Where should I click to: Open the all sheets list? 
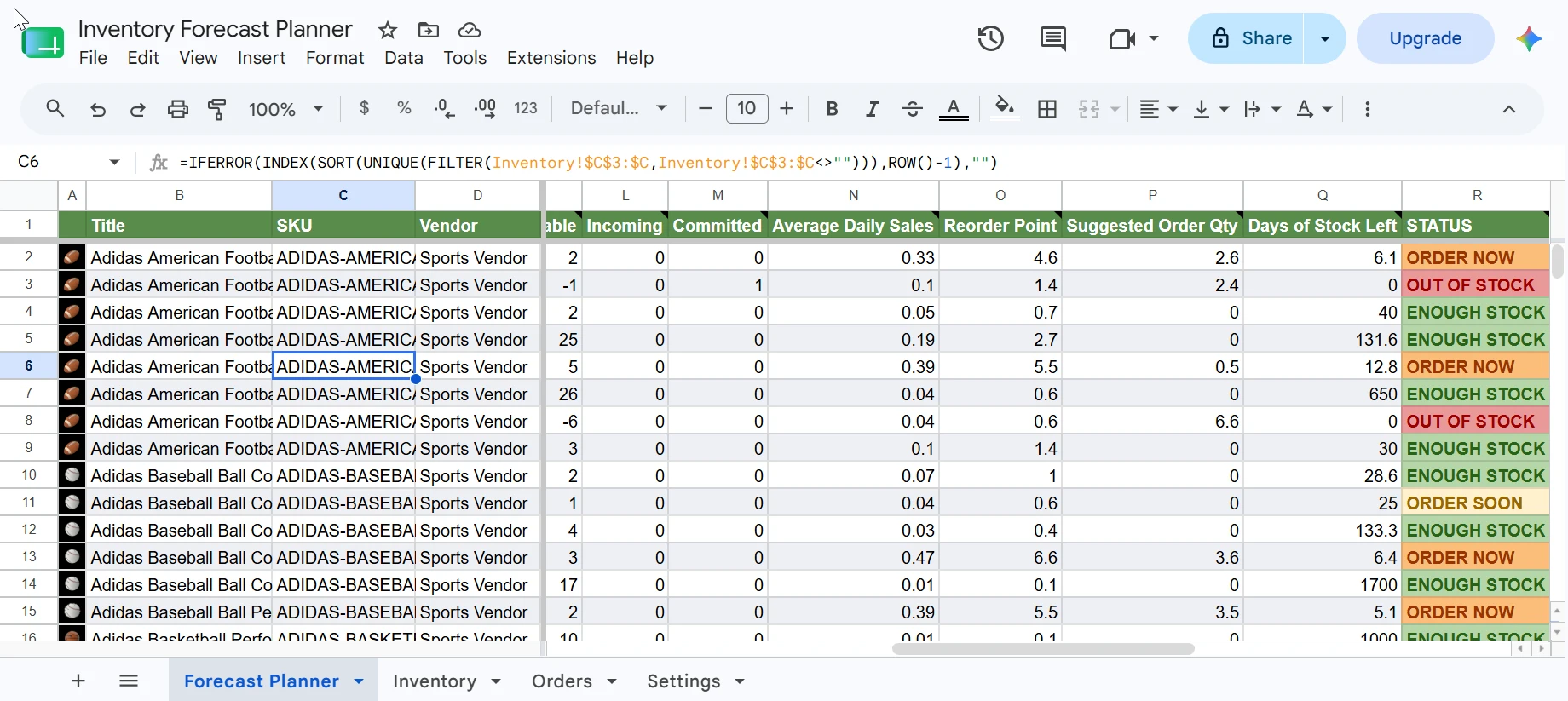129,681
